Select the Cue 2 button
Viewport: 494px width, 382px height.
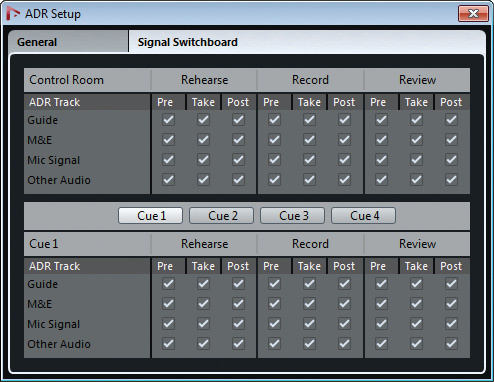tap(222, 216)
